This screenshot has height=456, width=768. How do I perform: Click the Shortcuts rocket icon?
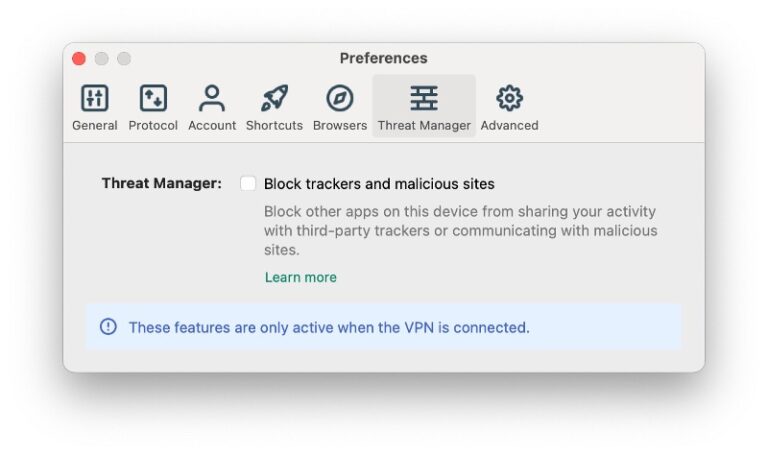click(x=274, y=98)
